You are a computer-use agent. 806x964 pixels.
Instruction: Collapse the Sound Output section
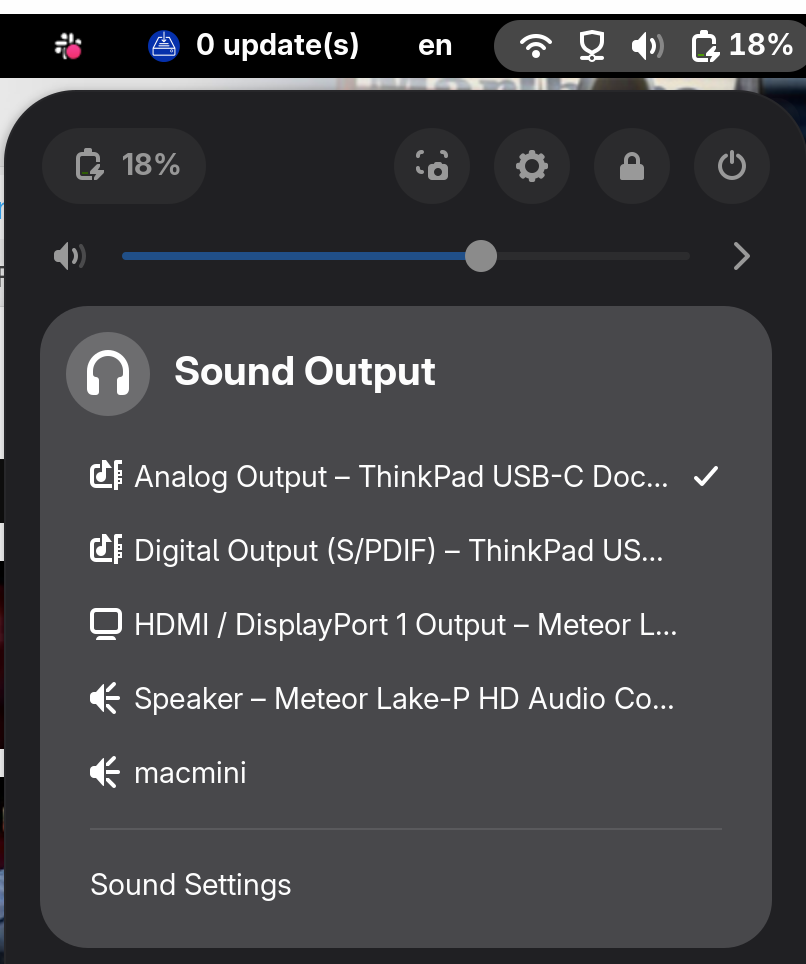coord(304,371)
